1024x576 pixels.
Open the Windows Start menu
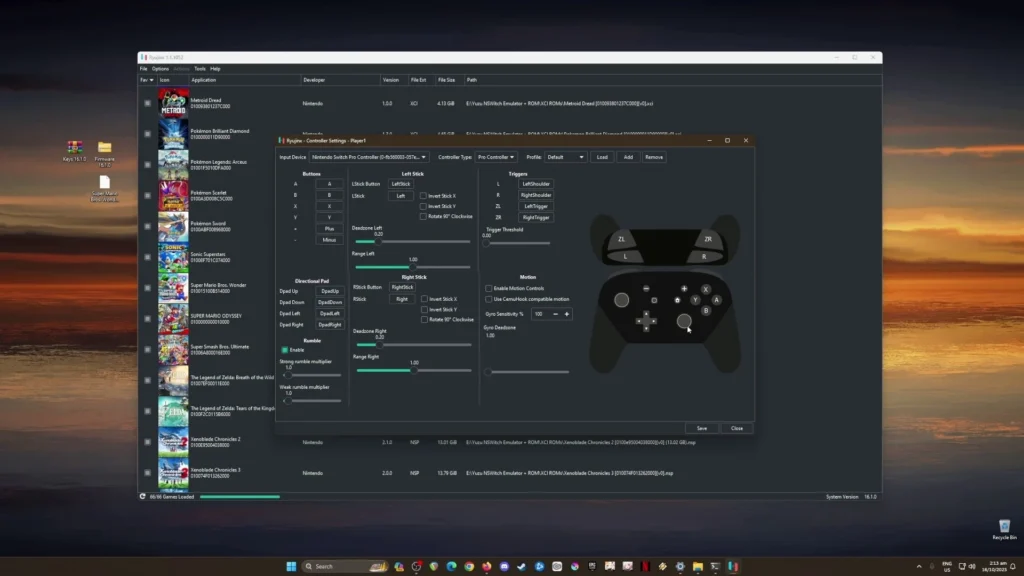point(291,566)
